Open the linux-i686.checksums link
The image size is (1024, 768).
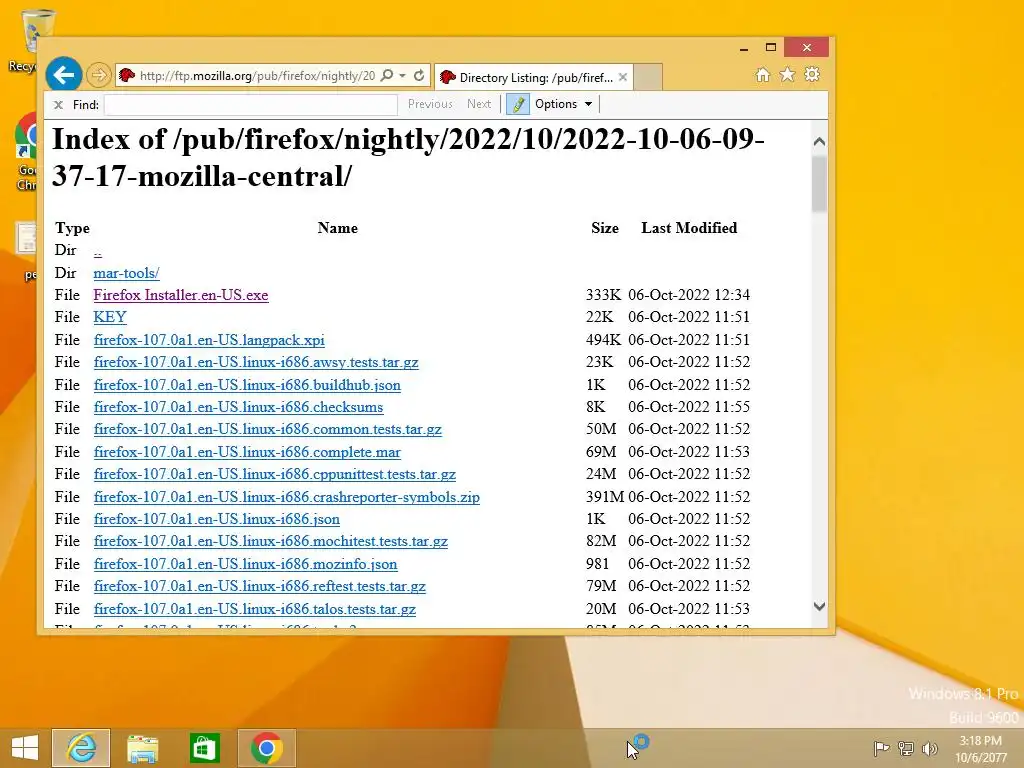click(238, 408)
